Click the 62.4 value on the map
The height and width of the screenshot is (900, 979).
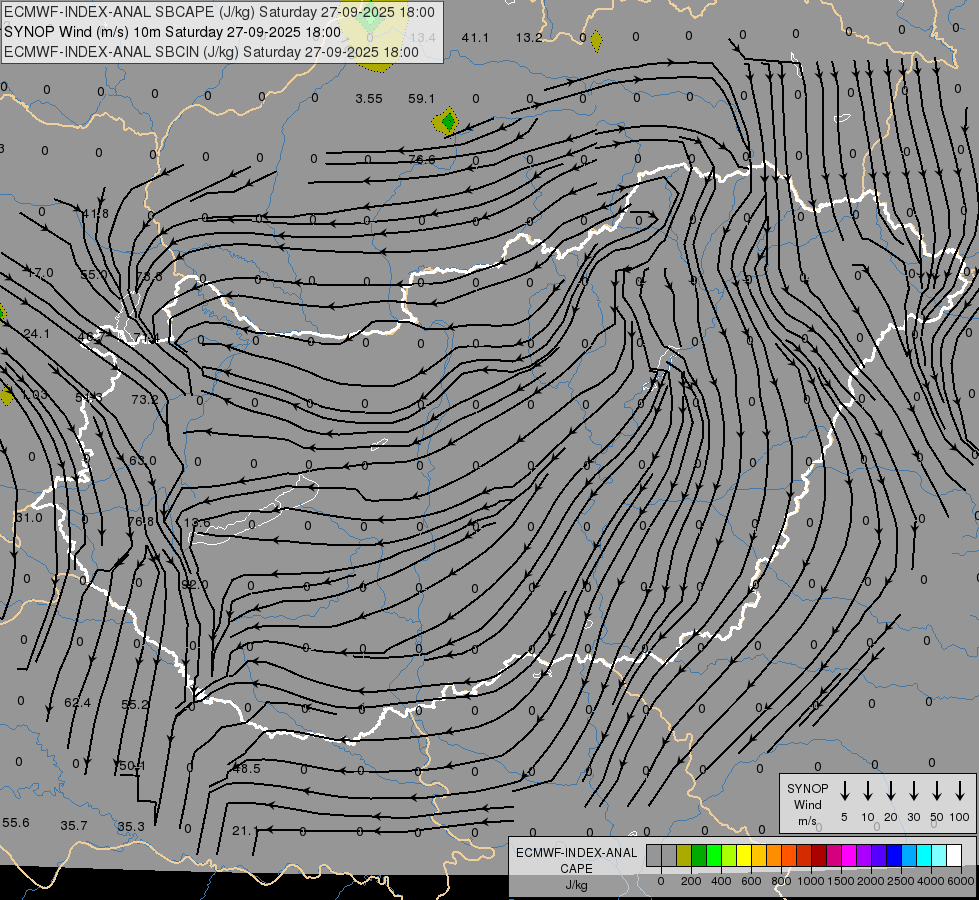point(77,703)
